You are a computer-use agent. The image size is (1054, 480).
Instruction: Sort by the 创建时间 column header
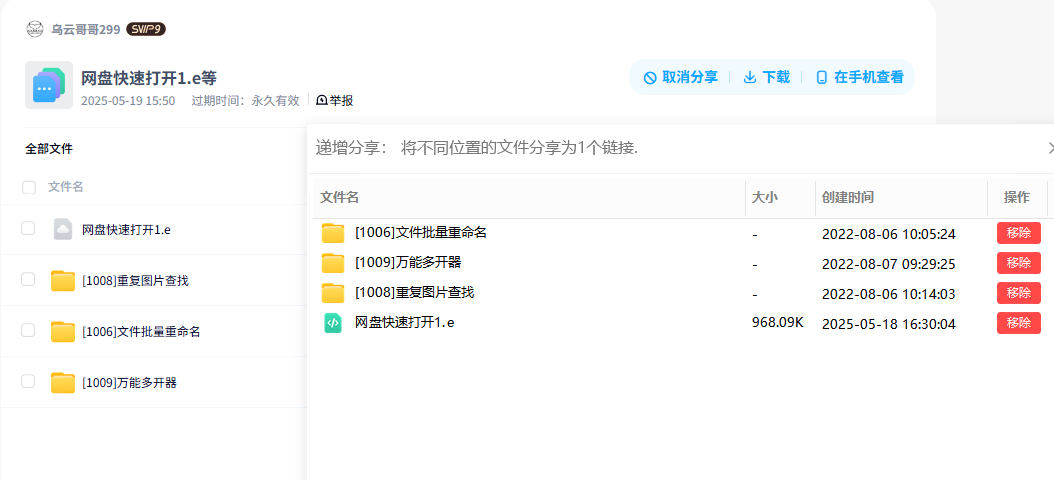(x=848, y=198)
